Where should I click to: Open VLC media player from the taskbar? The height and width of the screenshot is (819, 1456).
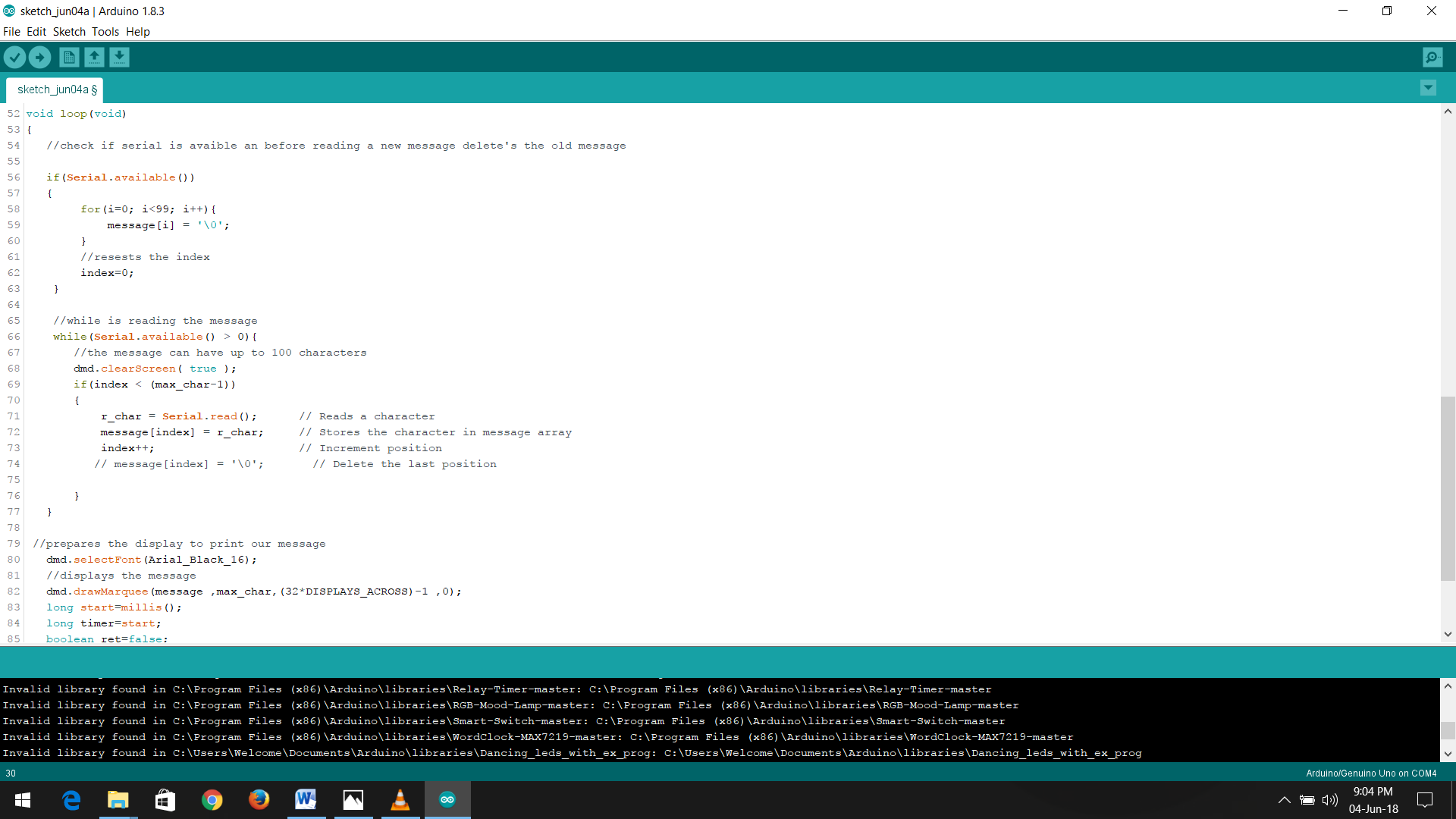point(400,799)
